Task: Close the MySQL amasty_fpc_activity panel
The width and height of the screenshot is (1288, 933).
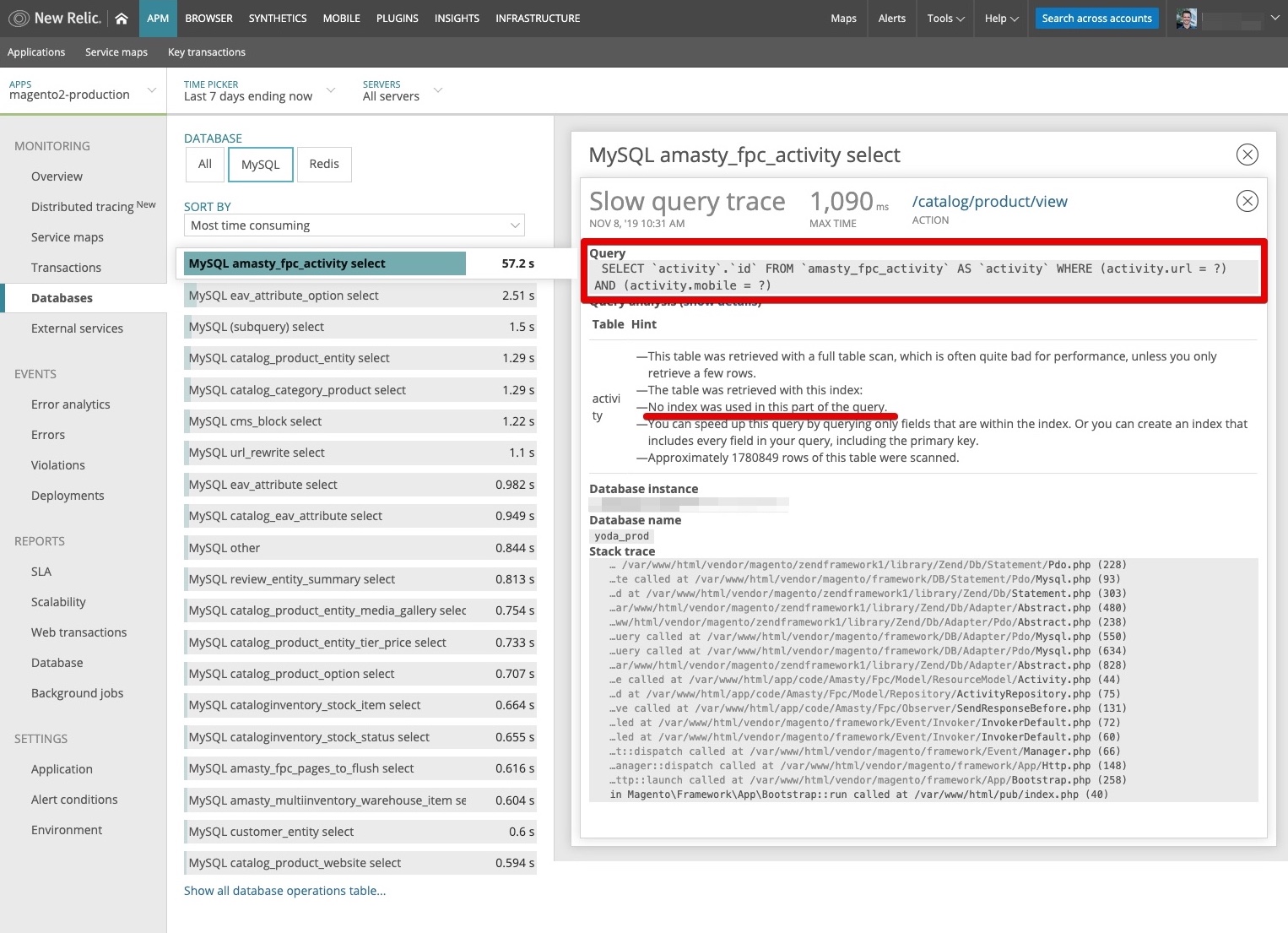Action: [1247, 155]
